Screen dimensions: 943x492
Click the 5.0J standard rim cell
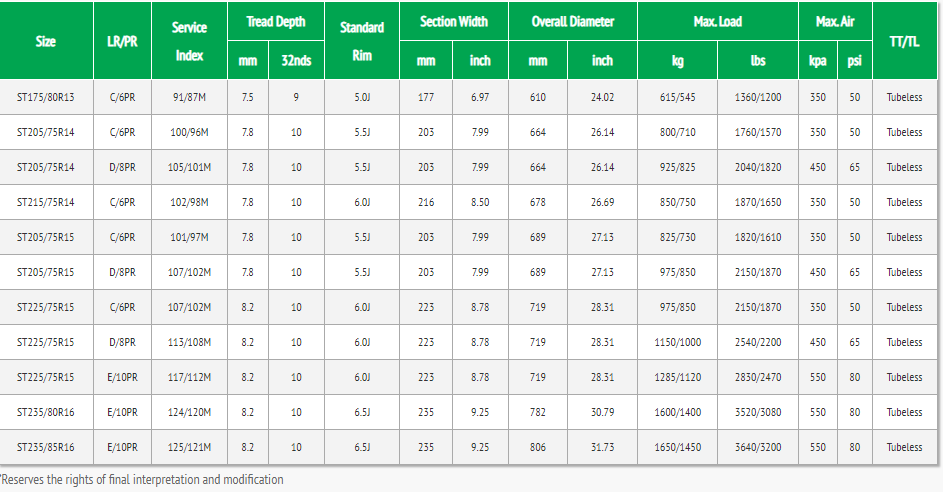click(x=362, y=98)
